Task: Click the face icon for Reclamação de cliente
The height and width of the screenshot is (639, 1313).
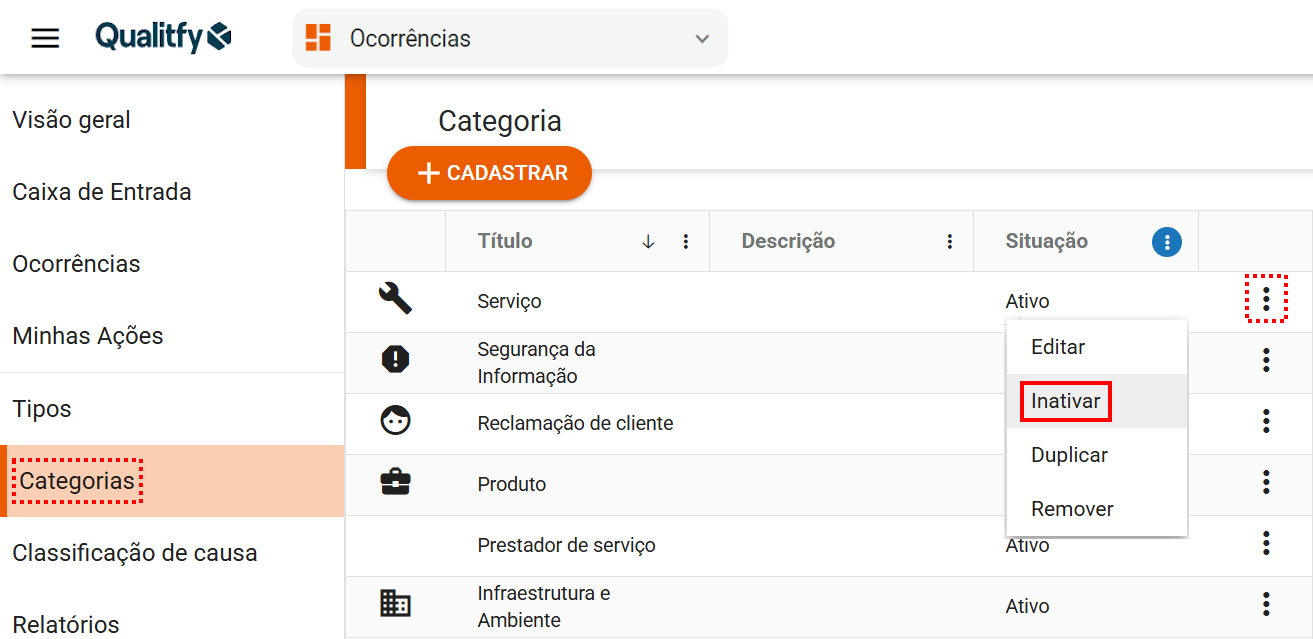Action: (x=395, y=421)
